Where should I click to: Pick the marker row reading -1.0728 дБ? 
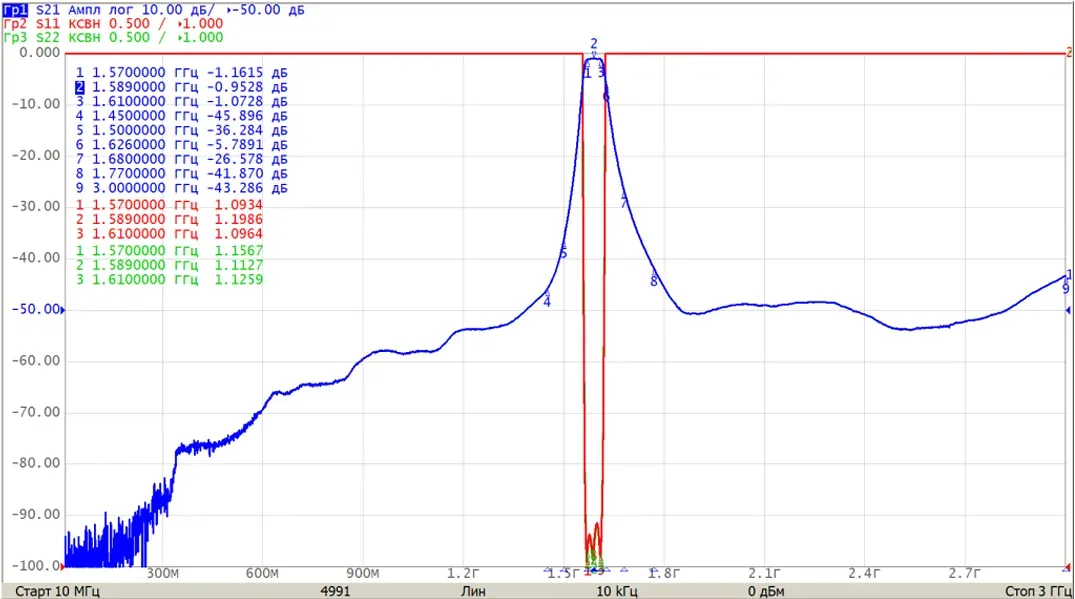pyautogui.click(x=182, y=101)
